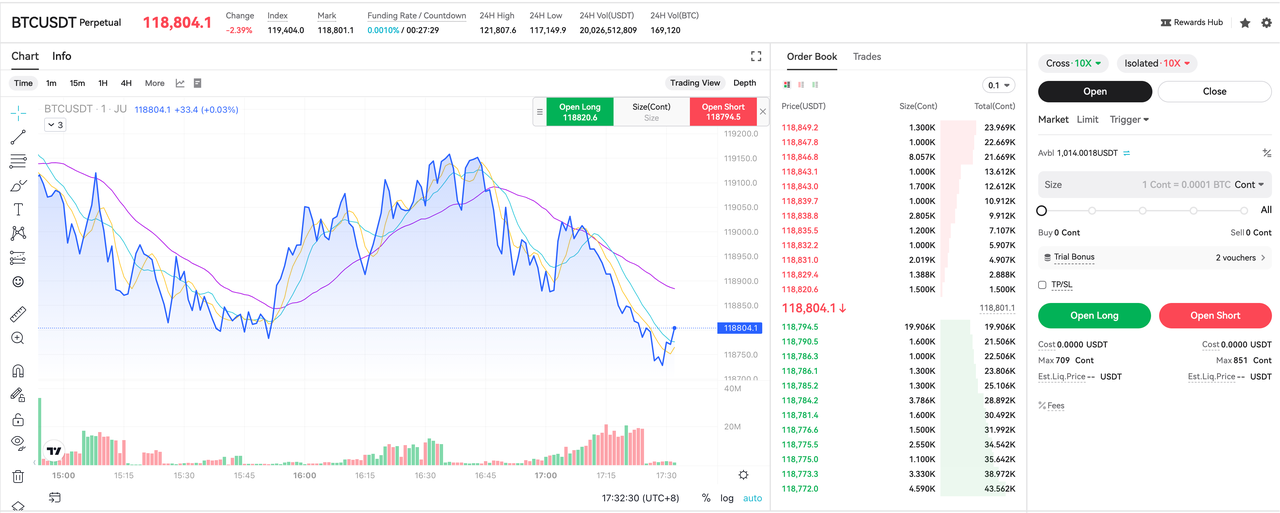Focus the Size input in the order panel

(1155, 185)
